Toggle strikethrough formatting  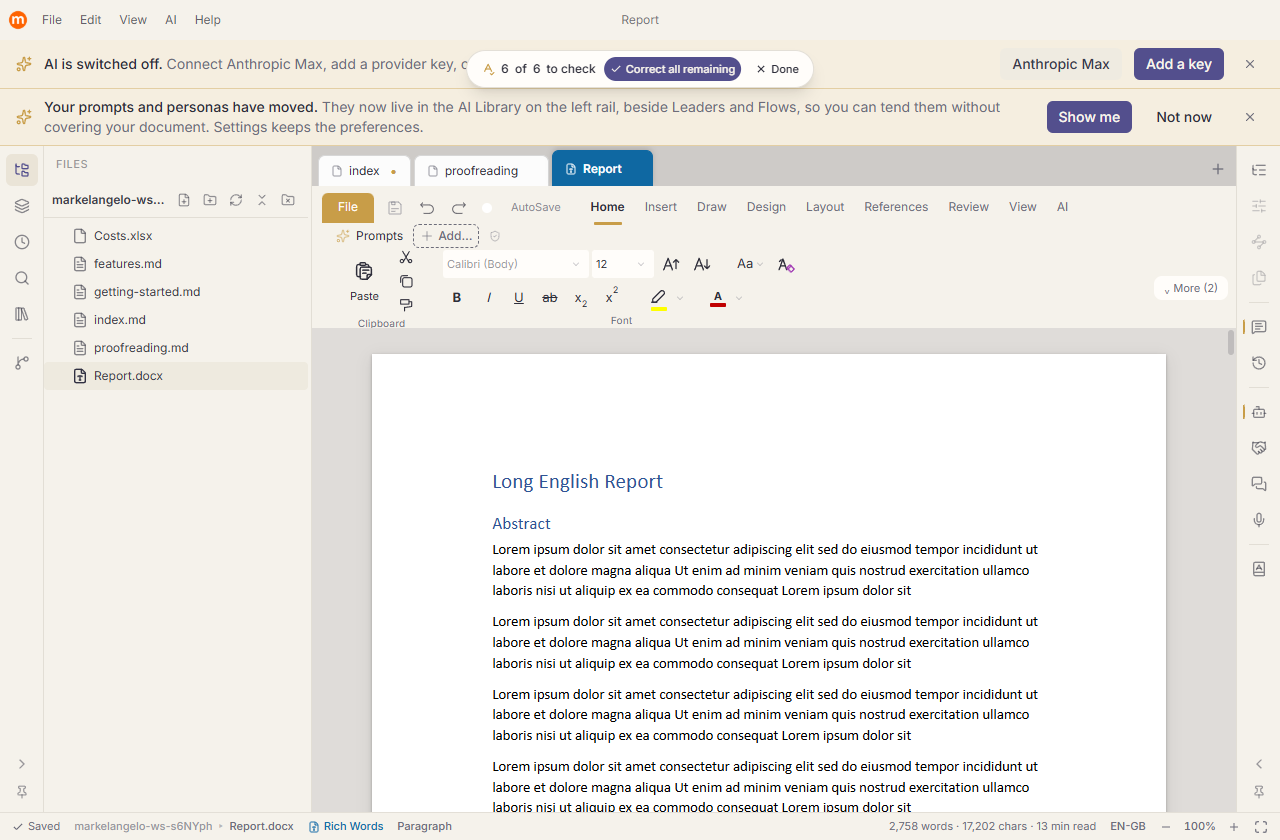point(549,298)
